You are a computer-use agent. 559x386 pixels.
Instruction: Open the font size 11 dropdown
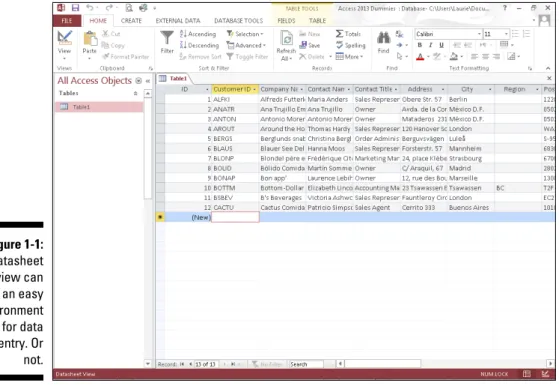click(506, 34)
